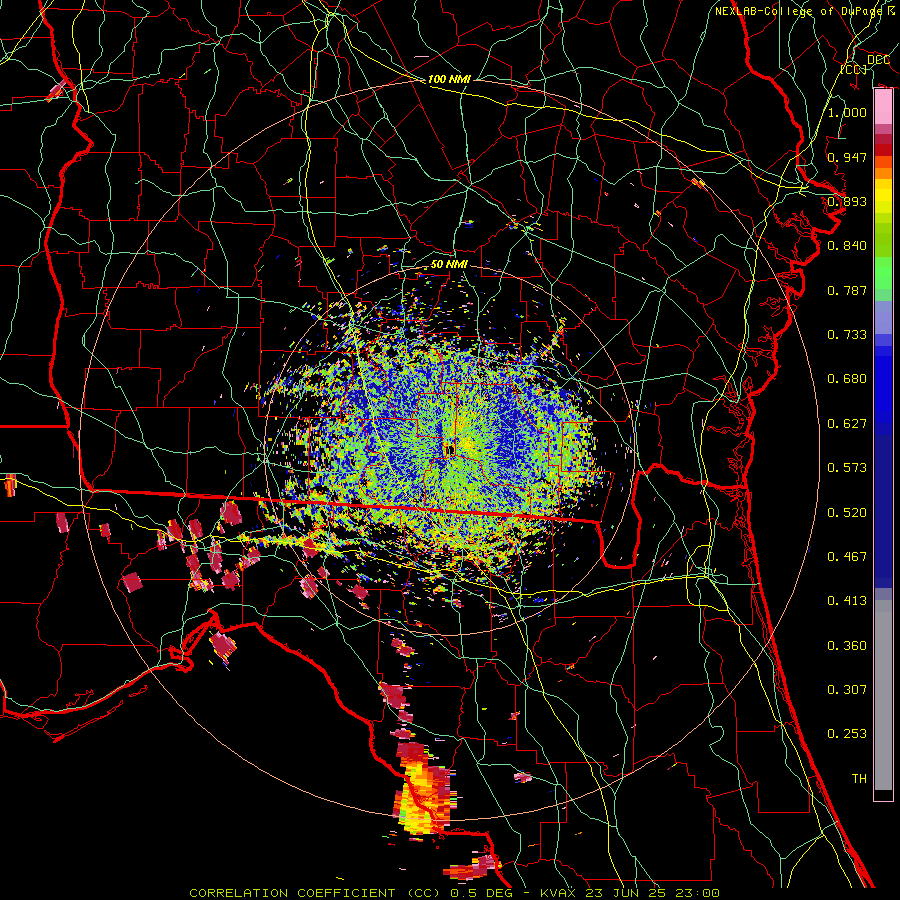Select the 0.680 legend value

pyautogui.click(x=847, y=379)
